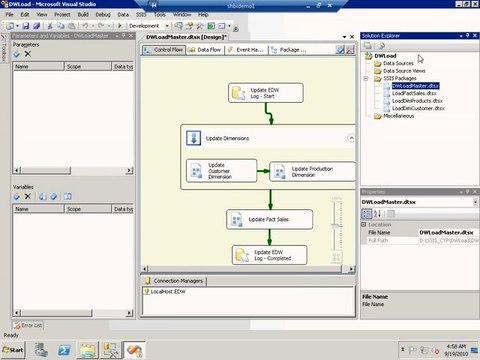The image size is (480, 360).
Task: Click the clock in the system tray
Action: click(x=456, y=350)
